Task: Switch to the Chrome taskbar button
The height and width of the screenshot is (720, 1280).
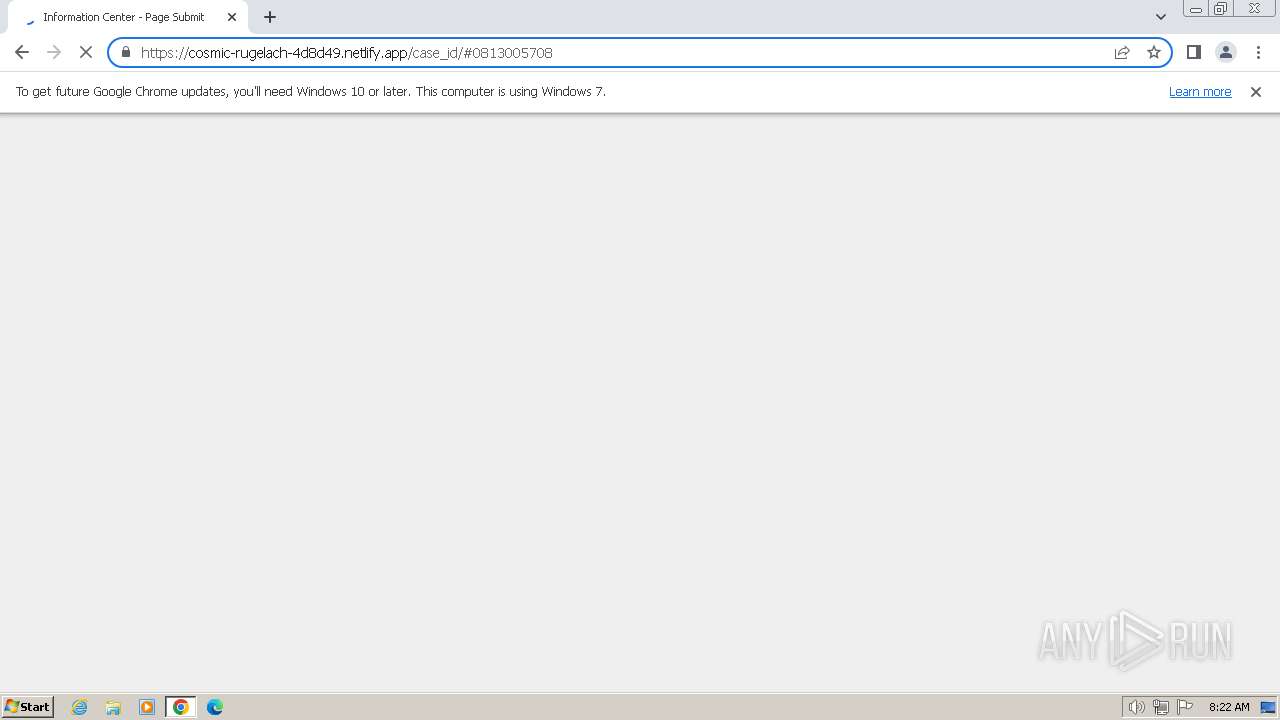Action: [x=181, y=707]
